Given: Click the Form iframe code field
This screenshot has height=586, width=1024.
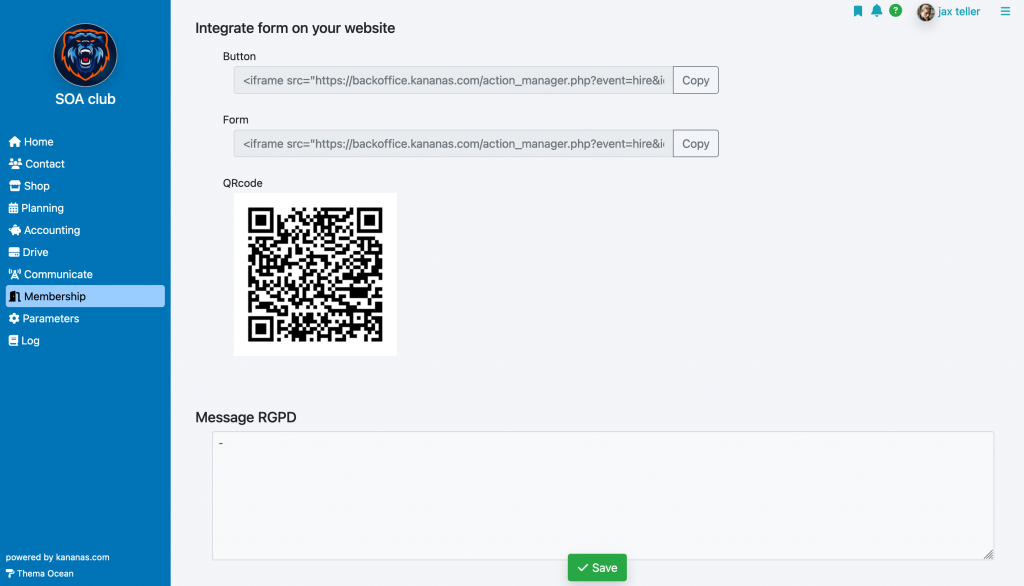Looking at the screenshot, I should (x=453, y=144).
